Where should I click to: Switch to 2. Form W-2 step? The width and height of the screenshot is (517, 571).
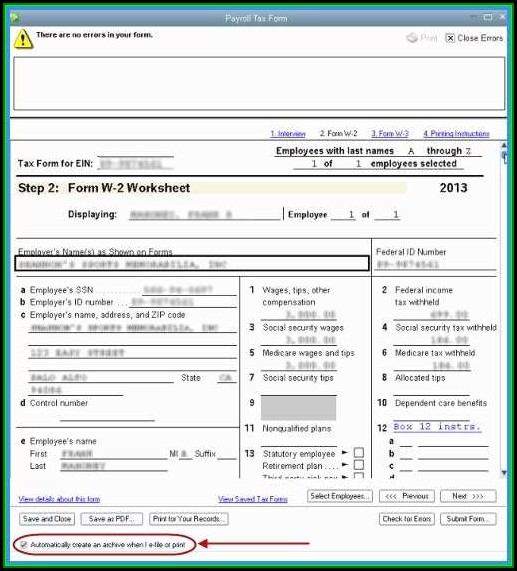(338, 133)
